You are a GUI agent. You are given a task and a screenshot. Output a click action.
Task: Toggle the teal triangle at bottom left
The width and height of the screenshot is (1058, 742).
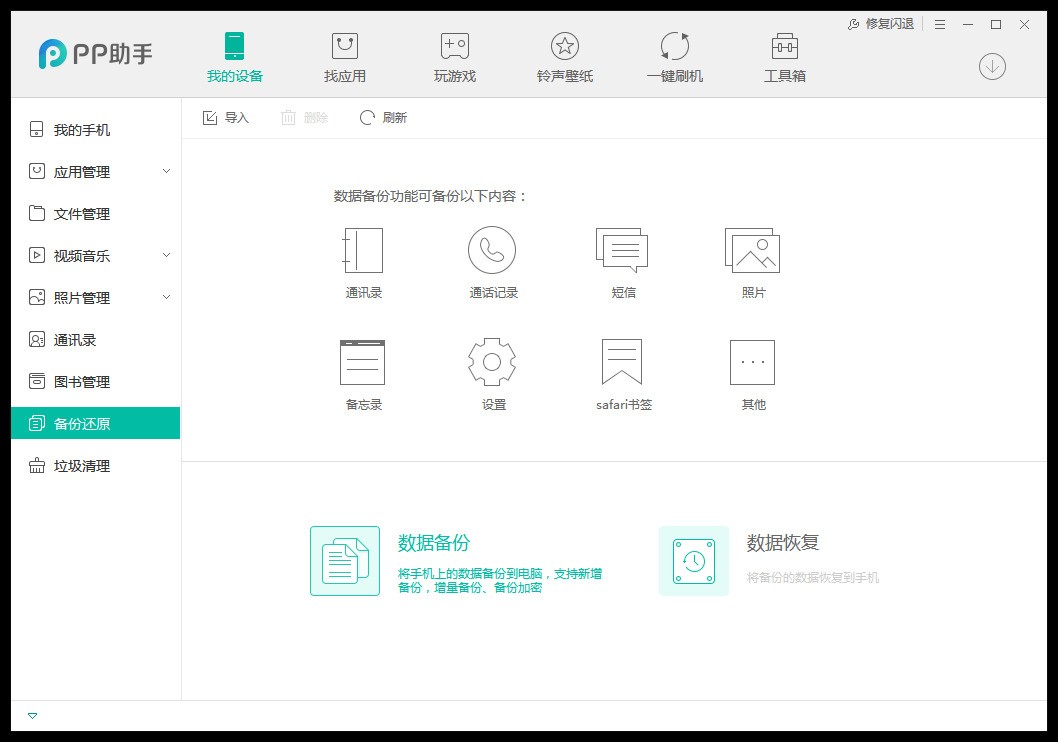pos(33,716)
